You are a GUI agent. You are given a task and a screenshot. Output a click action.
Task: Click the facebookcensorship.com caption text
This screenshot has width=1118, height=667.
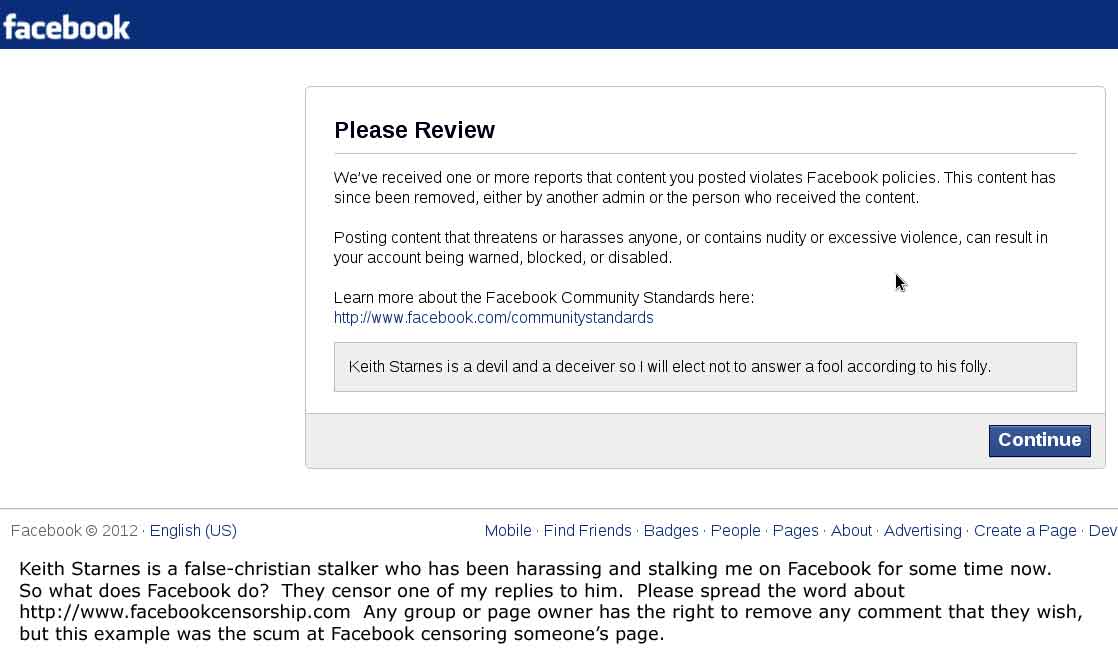tap(185, 612)
